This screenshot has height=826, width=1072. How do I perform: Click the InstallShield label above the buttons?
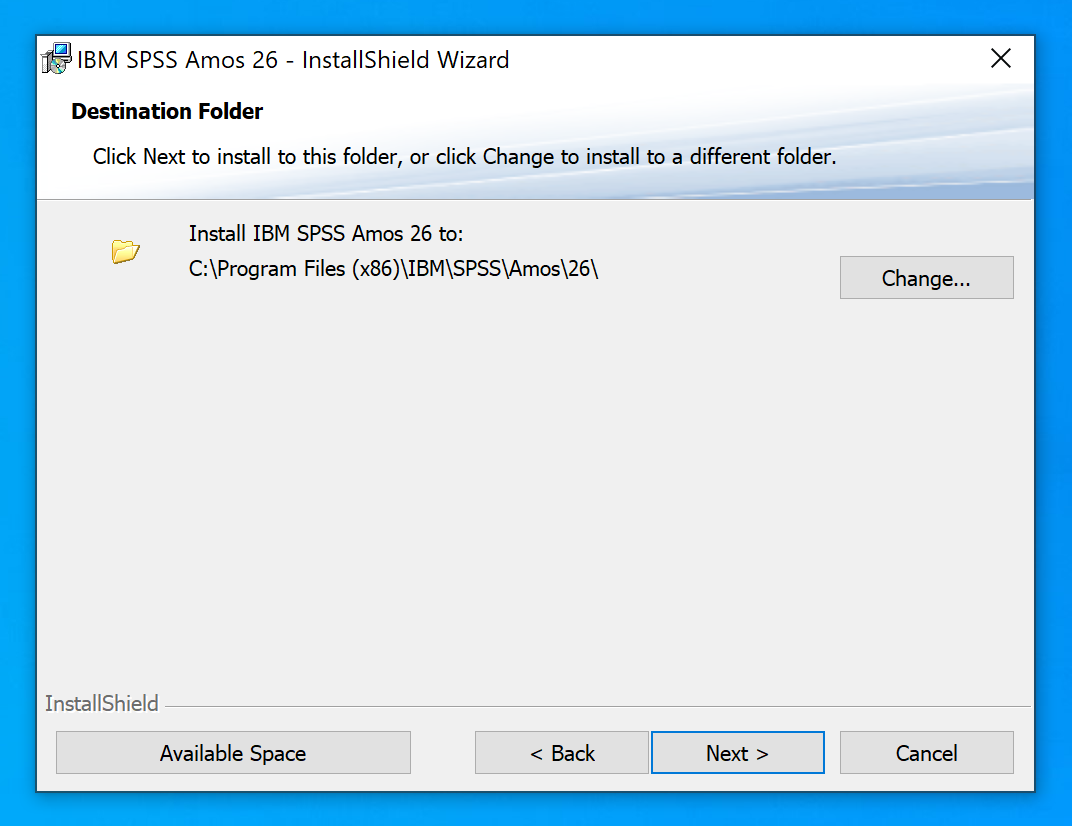click(x=101, y=704)
